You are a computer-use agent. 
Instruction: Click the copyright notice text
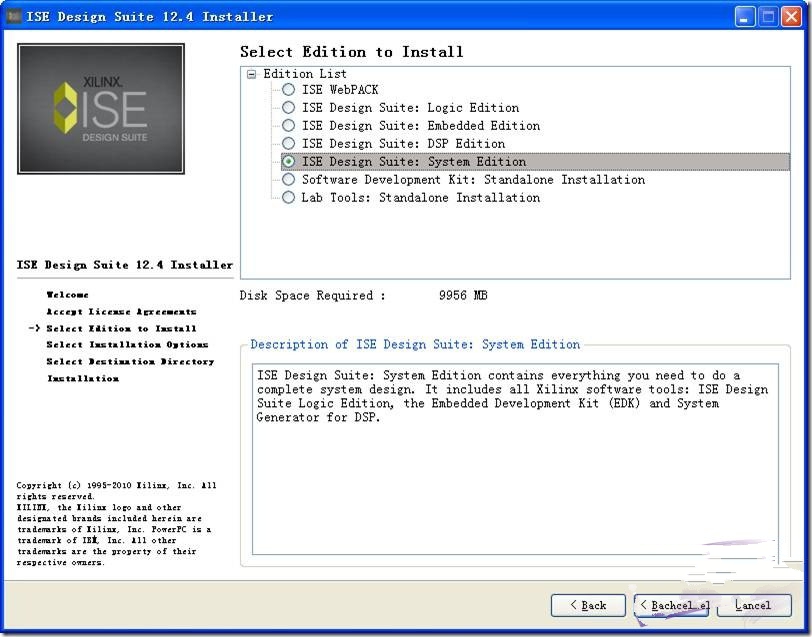point(116,524)
